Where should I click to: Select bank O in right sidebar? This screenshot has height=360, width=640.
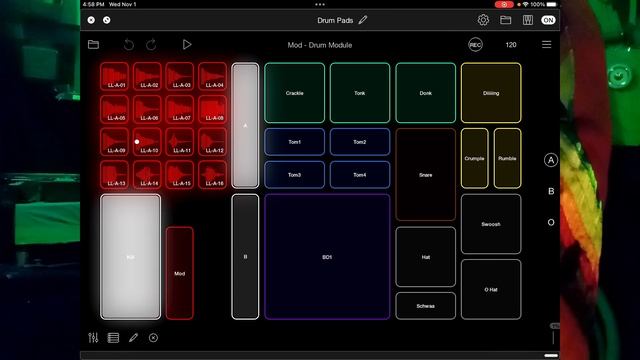point(551,222)
